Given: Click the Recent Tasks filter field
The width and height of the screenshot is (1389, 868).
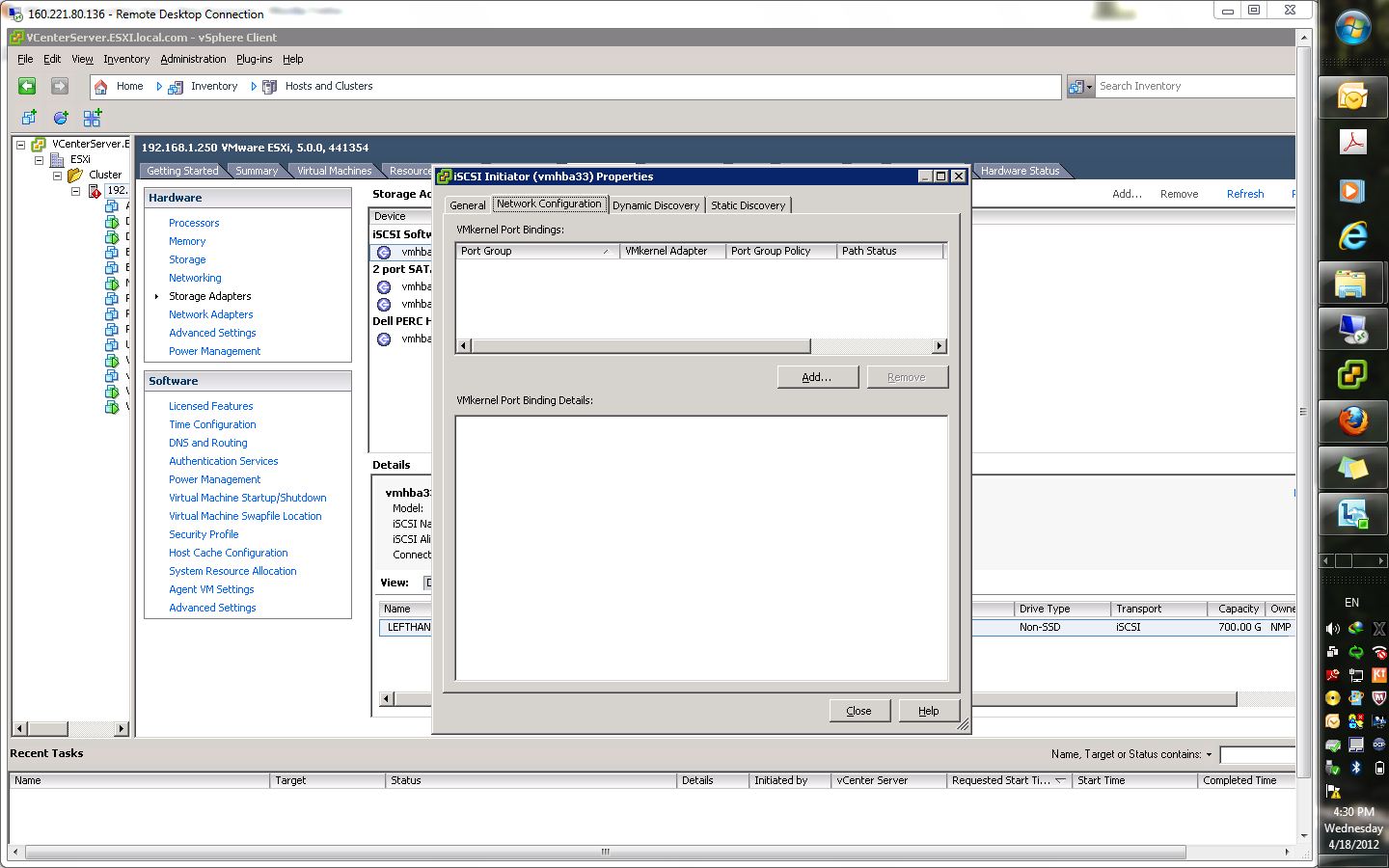Looking at the screenshot, I should point(1258,754).
